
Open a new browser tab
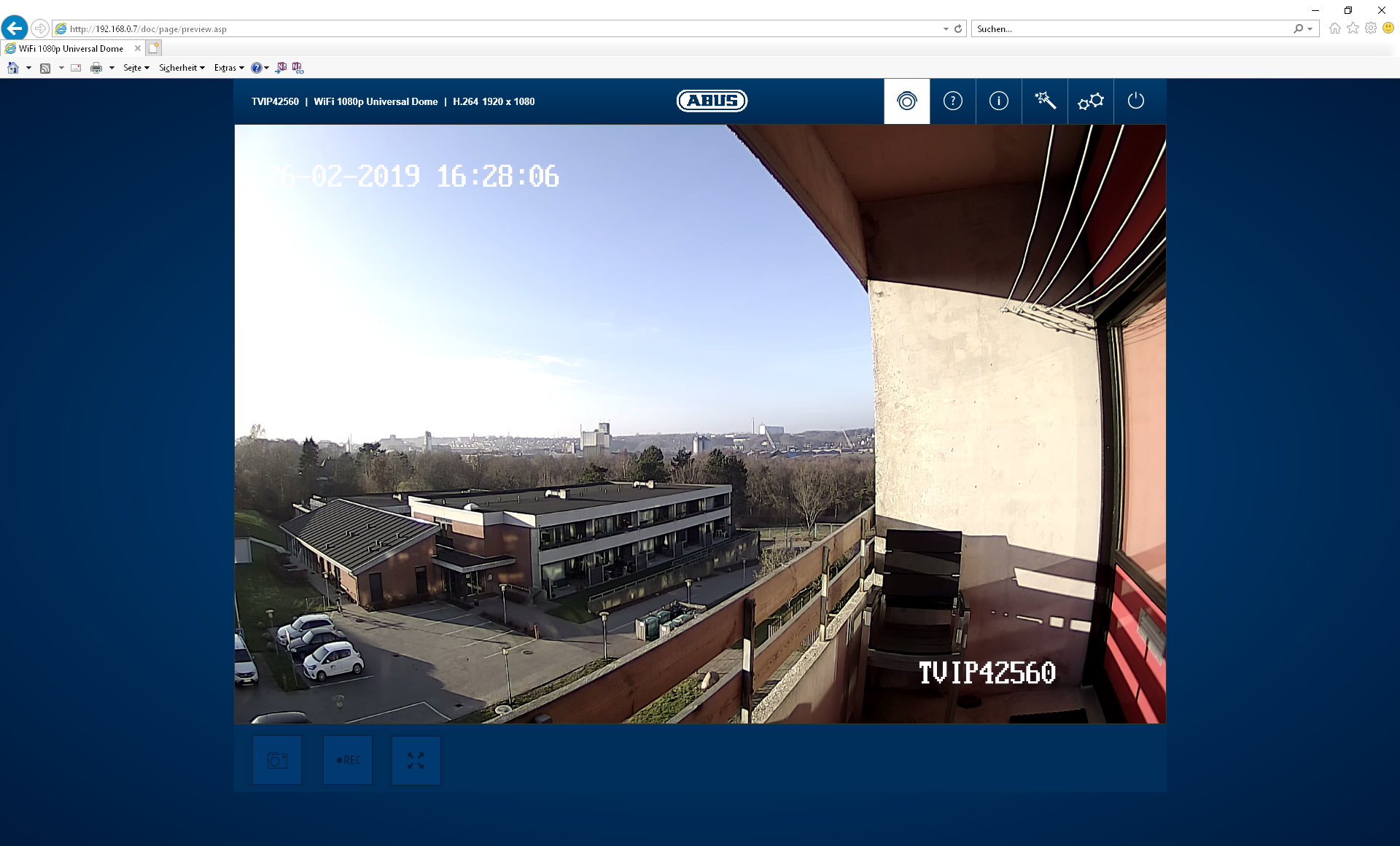(153, 48)
